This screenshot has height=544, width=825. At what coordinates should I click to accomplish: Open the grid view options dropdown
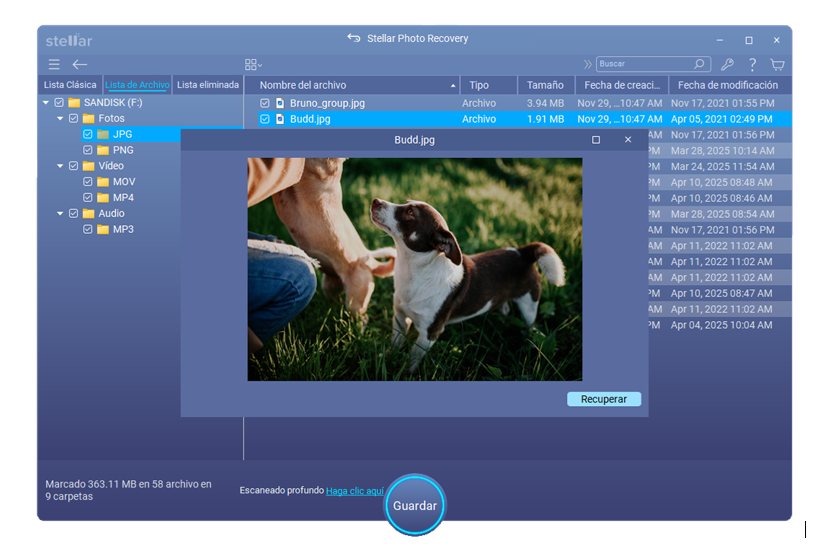(x=253, y=64)
